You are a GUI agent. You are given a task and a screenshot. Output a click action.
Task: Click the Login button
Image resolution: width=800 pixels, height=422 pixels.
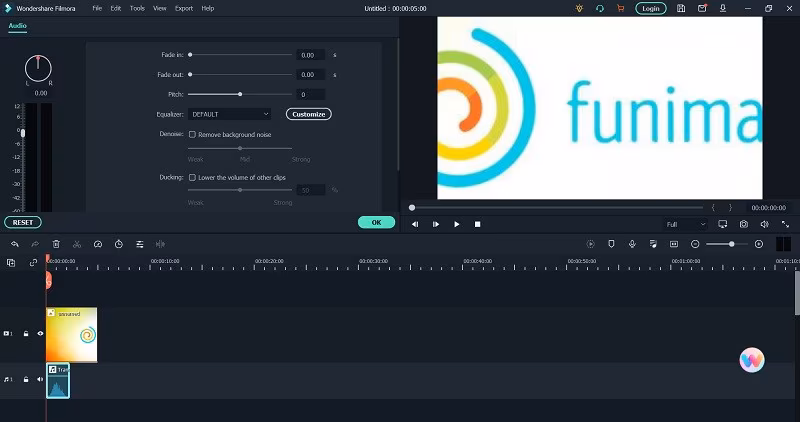tap(651, 8)
